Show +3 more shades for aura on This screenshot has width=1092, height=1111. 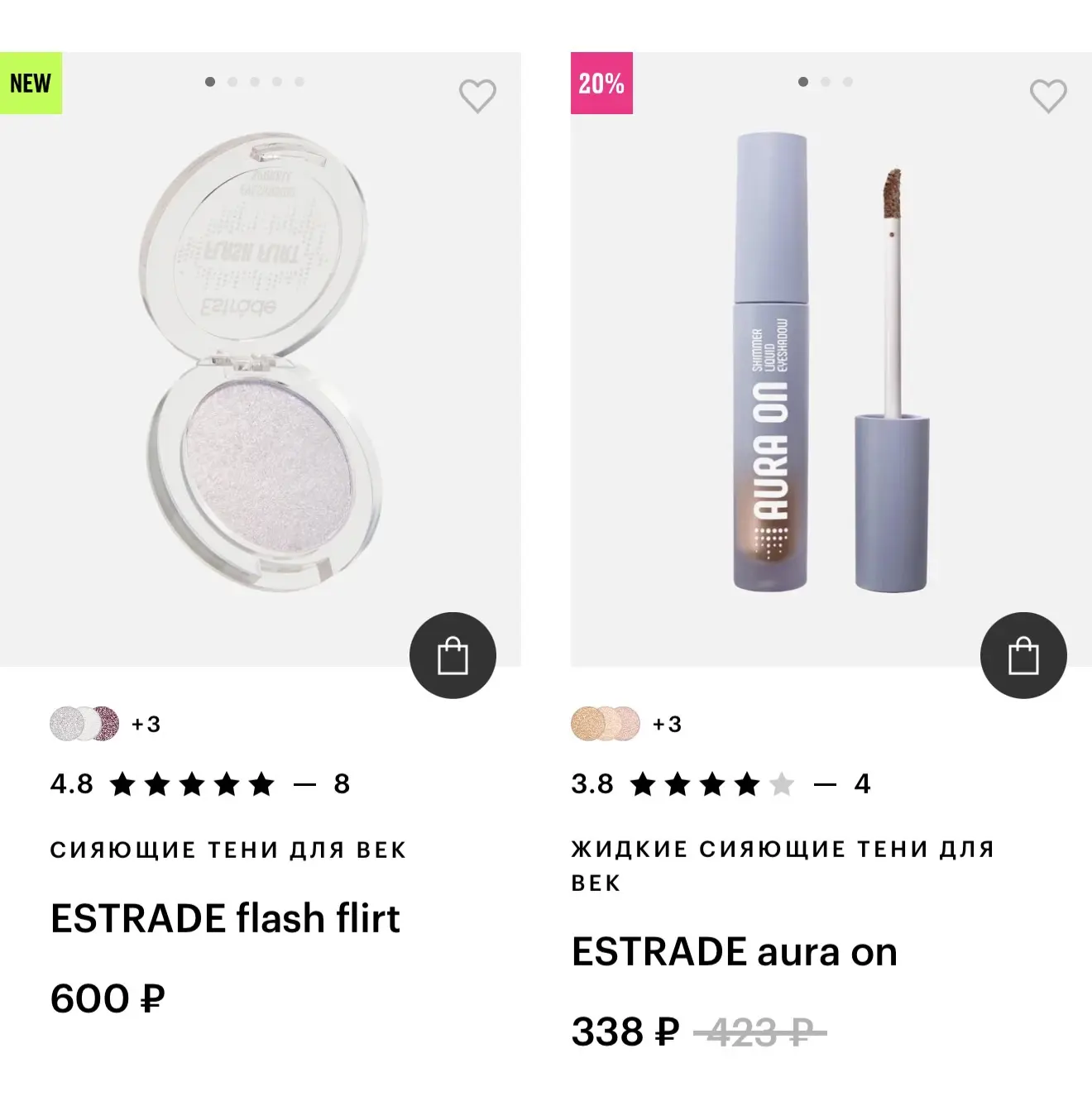(668, 724)
